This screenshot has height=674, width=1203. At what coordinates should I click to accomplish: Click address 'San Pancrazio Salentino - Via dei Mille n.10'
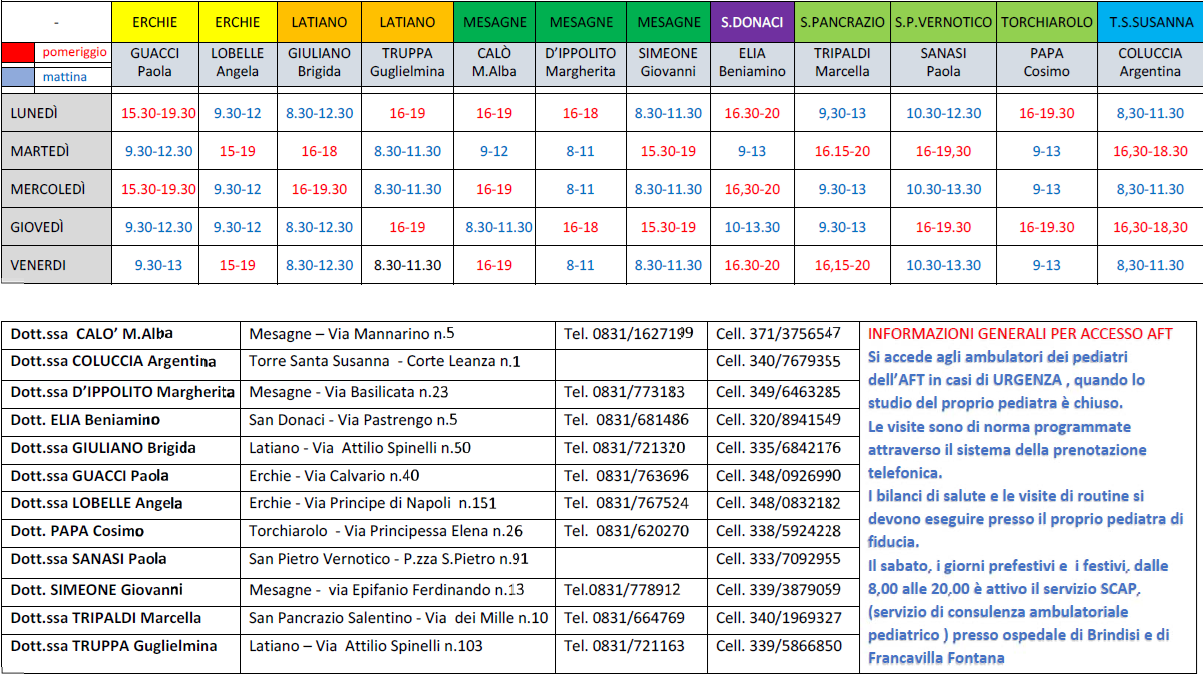click(398, 618)
